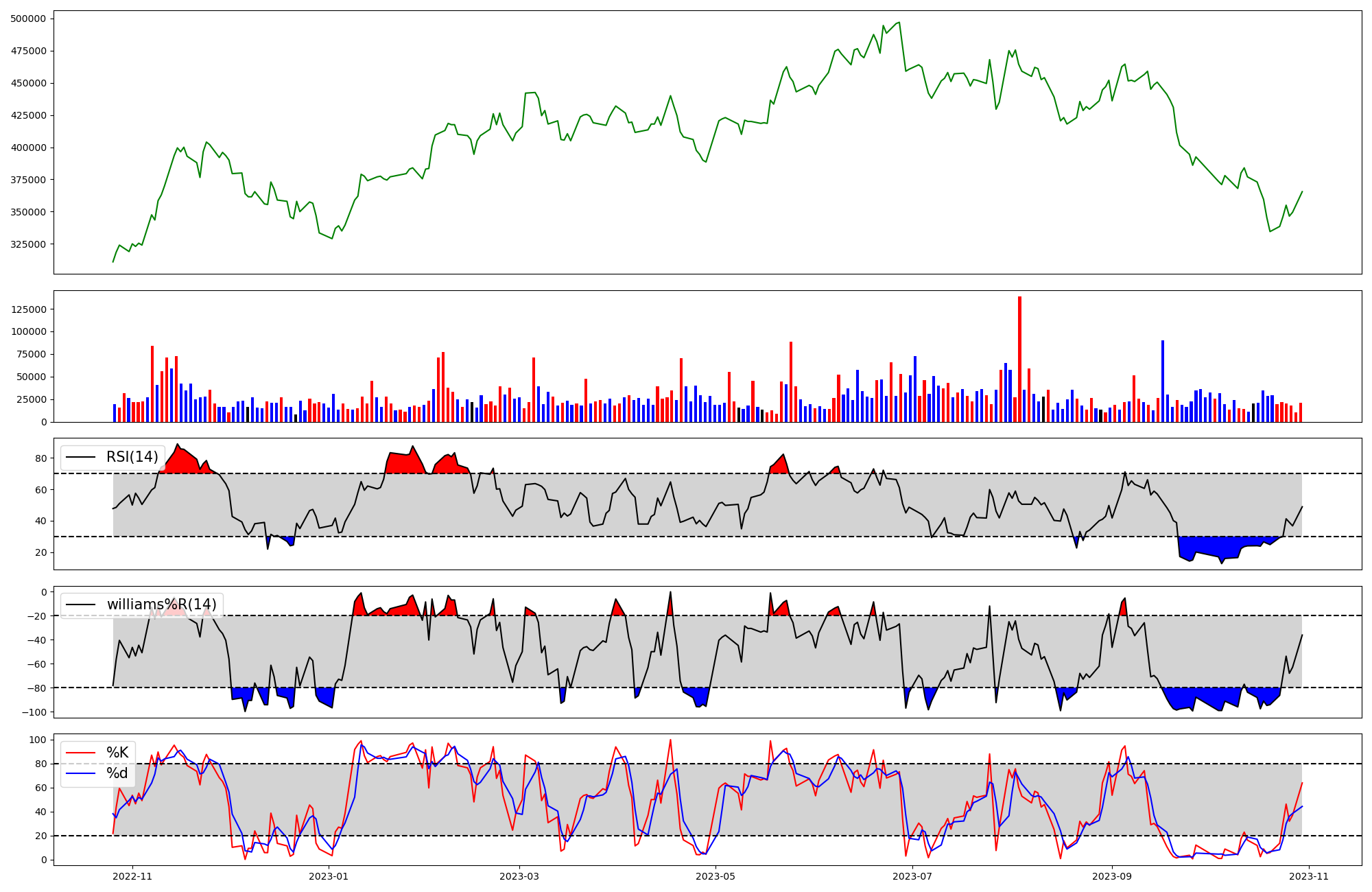Click the highest peak of green price line
This screenshot has height=892, width=1372.
tap(899, 23)
